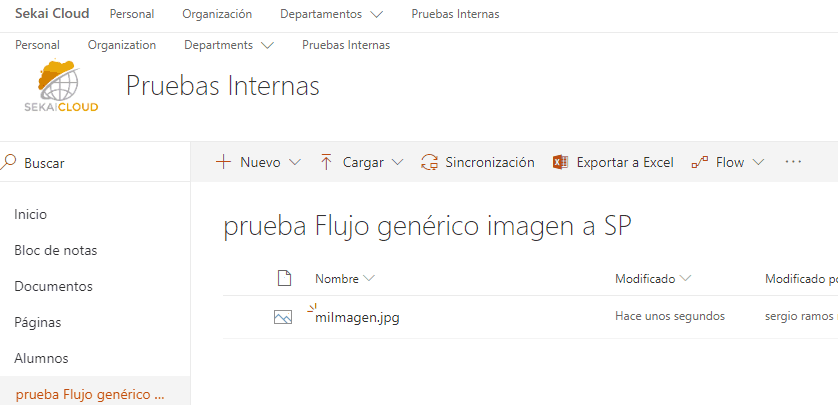
Task: Select prueba Flujo genérico sidebar item
Action: tap(95, 394)
